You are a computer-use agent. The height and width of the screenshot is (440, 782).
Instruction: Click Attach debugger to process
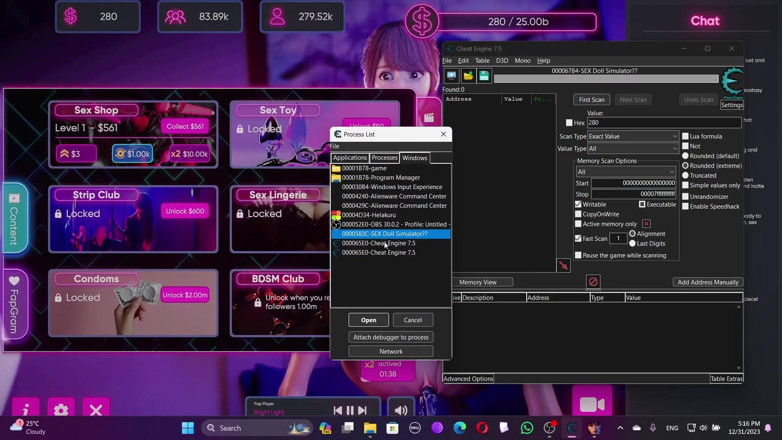point(391,337)
